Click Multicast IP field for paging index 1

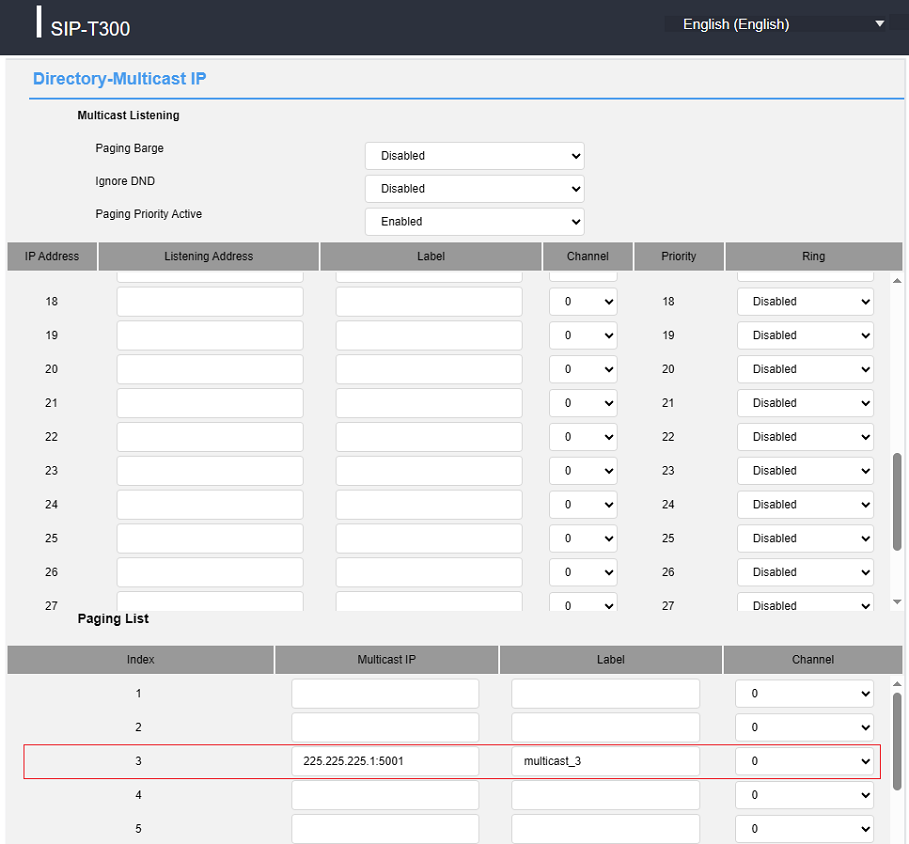(385, 694)
